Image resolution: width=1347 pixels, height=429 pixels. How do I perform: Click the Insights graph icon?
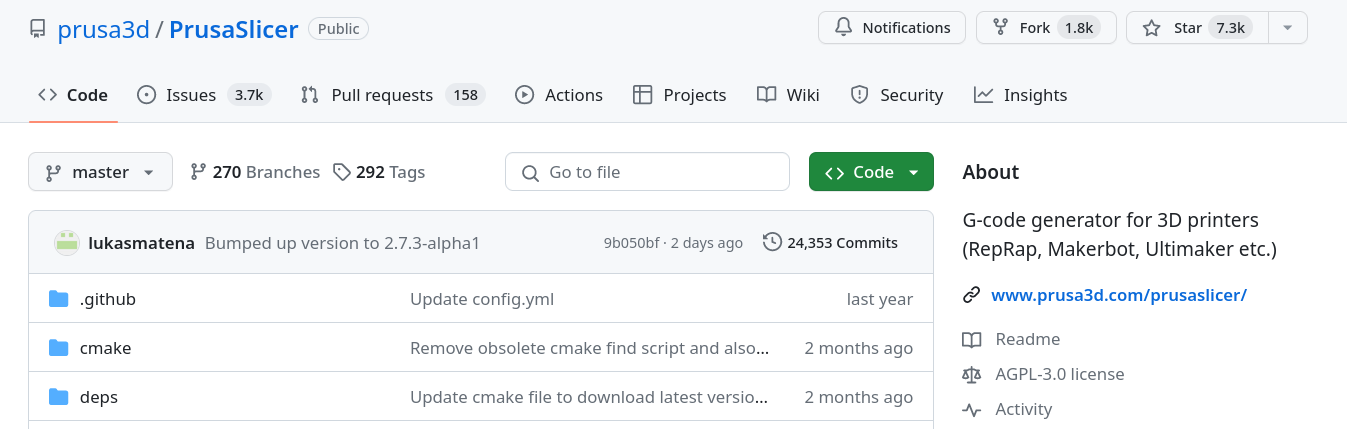[984, 95]
